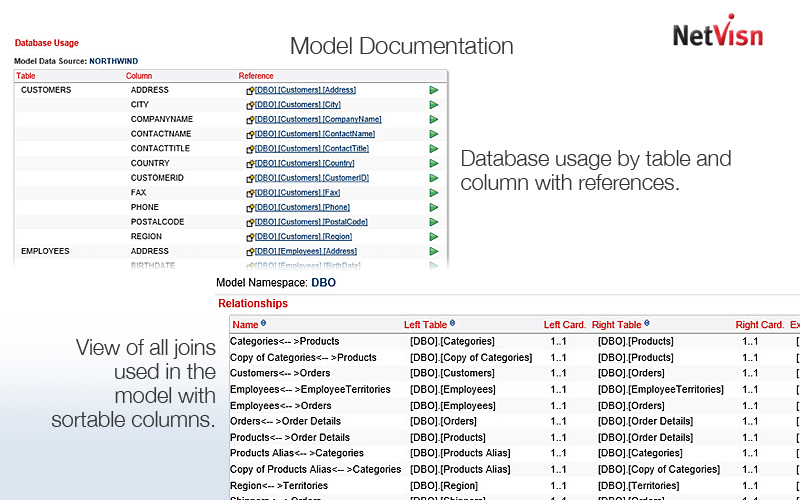Click the green arrow in COMPANYNAME row

[x=434, y=119]
